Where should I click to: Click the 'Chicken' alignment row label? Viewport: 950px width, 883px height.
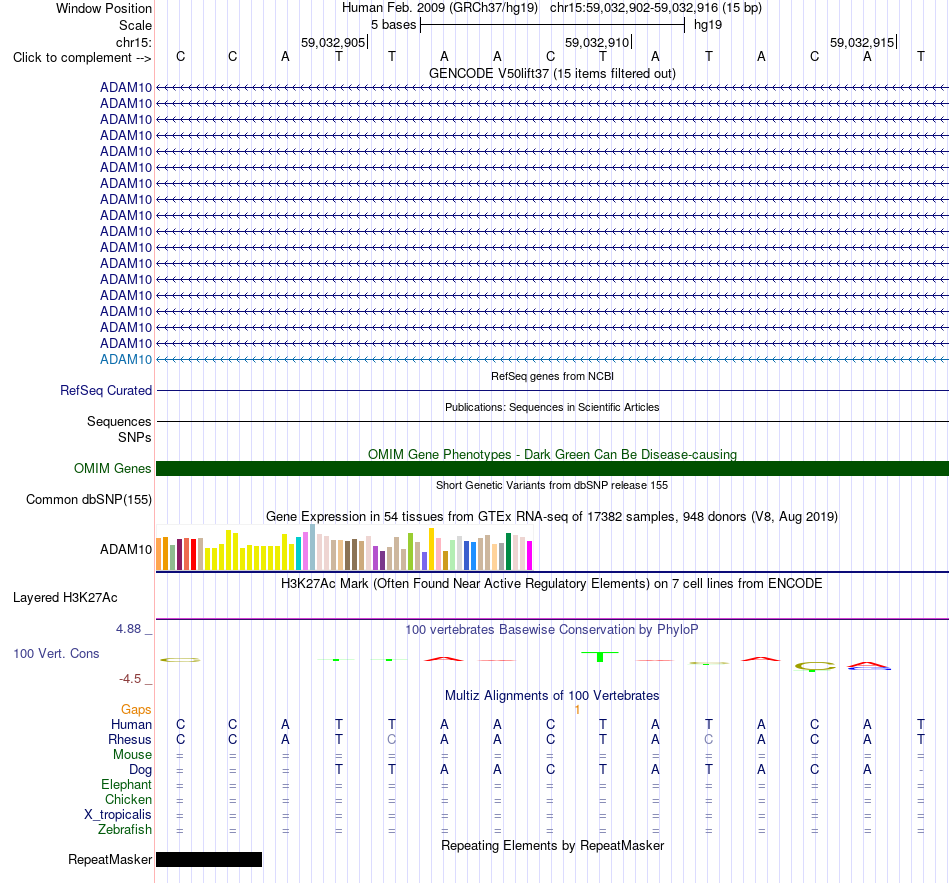pos(128,799)
